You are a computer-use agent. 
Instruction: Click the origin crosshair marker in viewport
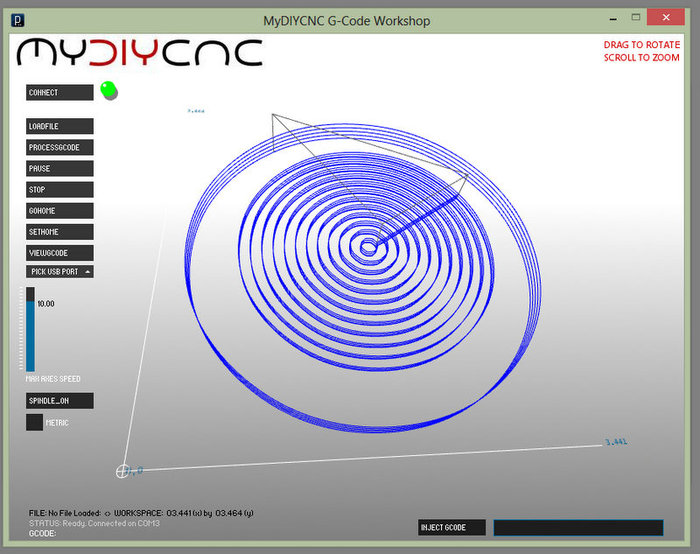pos(122,471)
